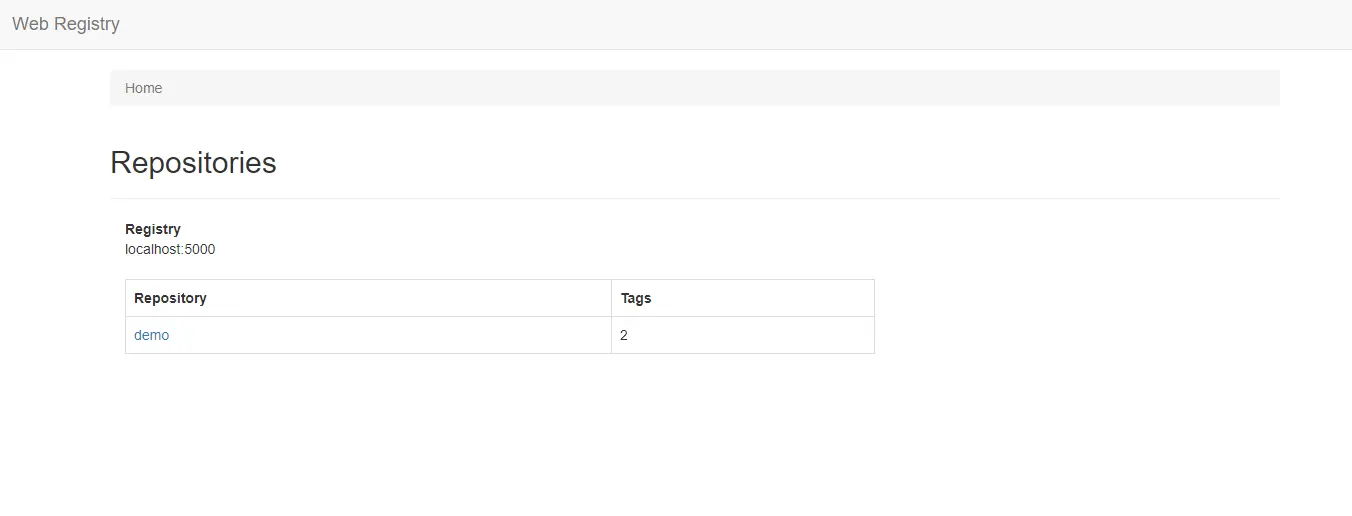Image resolution: width=1352 pixels, height=516 pixels.
Task: Open the demo repository
Action: pyautogui.click(x=151, y=335)
